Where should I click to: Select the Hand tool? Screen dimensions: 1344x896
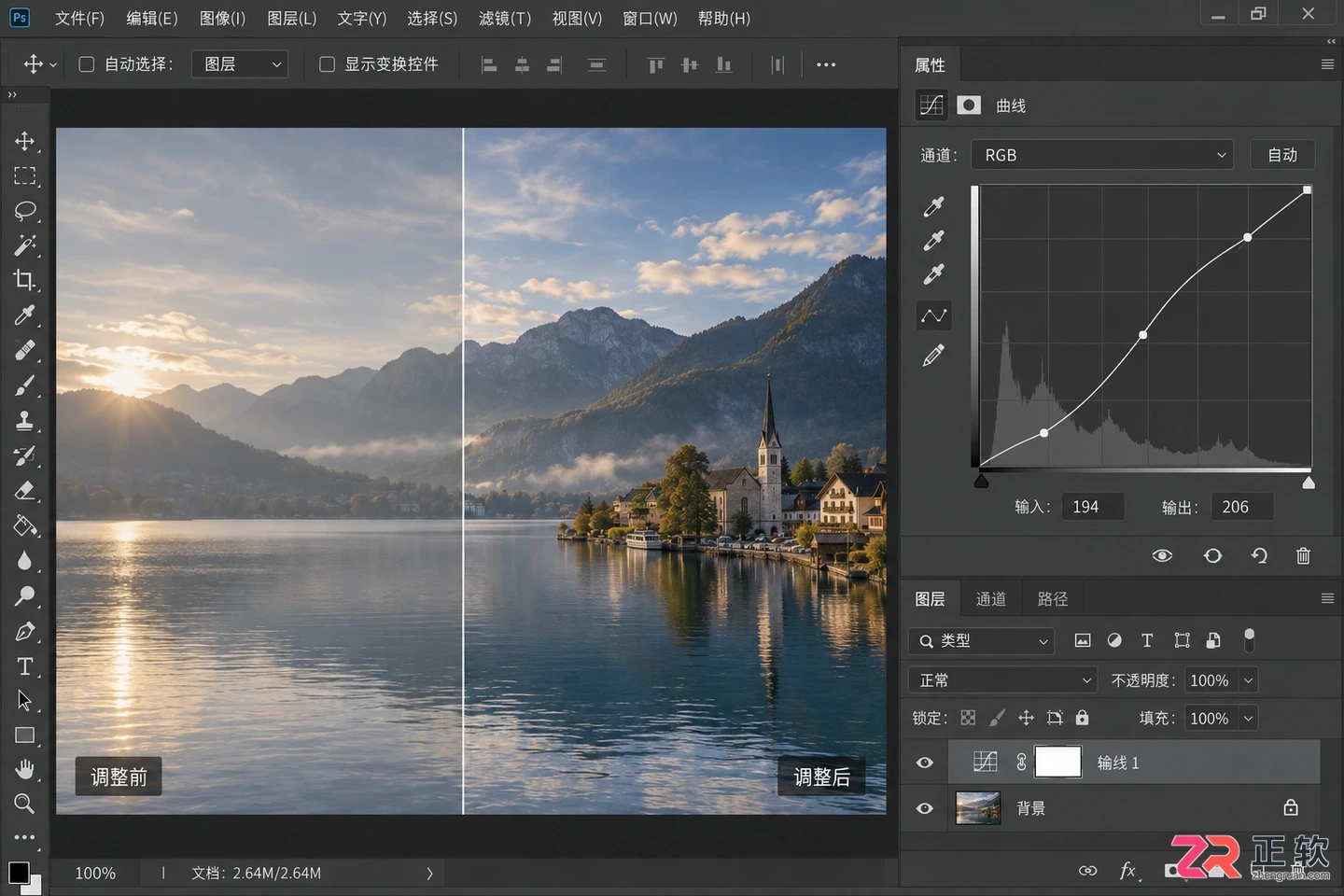point(25,769)
